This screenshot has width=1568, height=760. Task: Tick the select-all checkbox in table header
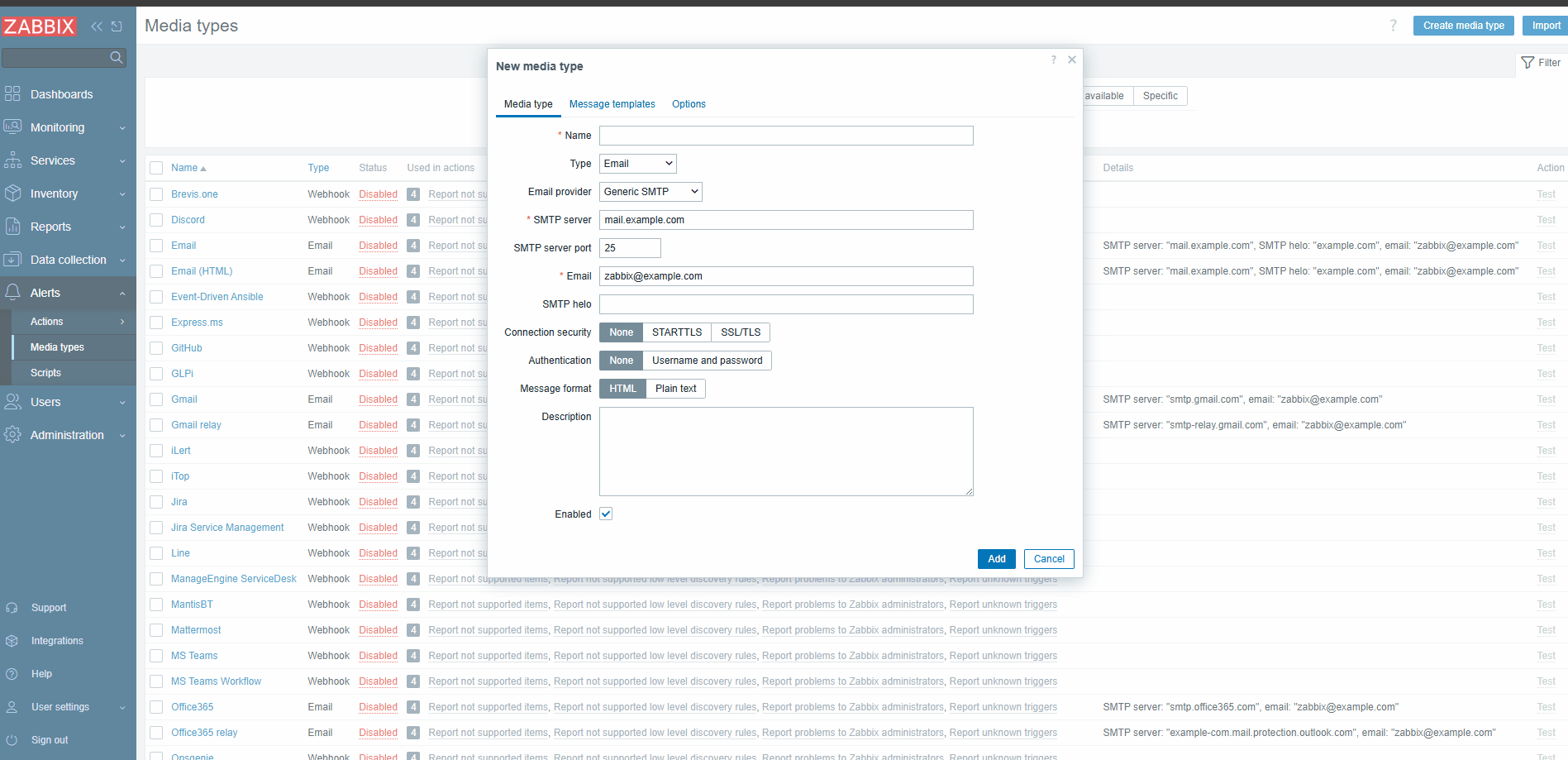tap(156, 168)
